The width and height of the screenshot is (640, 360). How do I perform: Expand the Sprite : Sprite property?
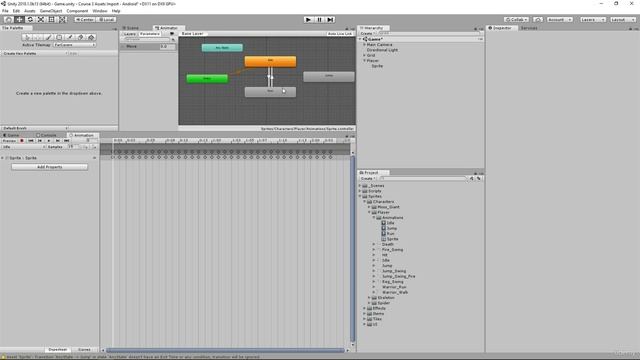click(x=3, y=158)
